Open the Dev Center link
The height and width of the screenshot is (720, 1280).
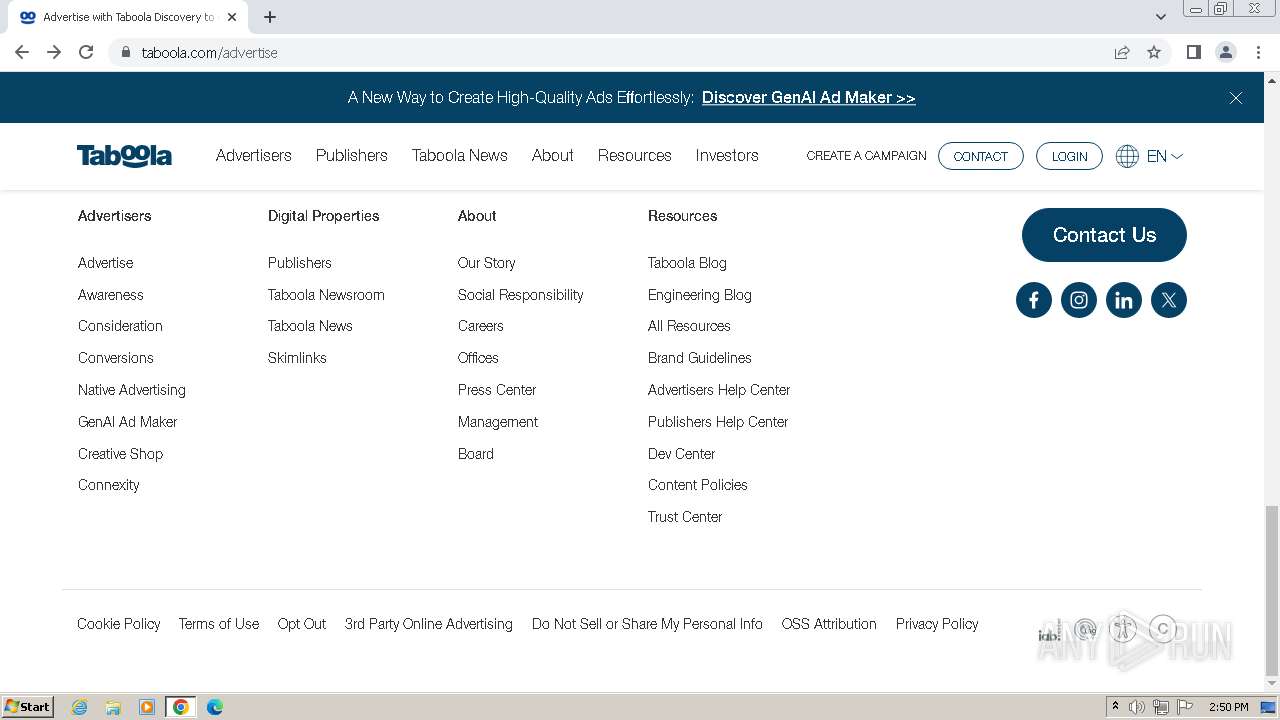point(682,454)
